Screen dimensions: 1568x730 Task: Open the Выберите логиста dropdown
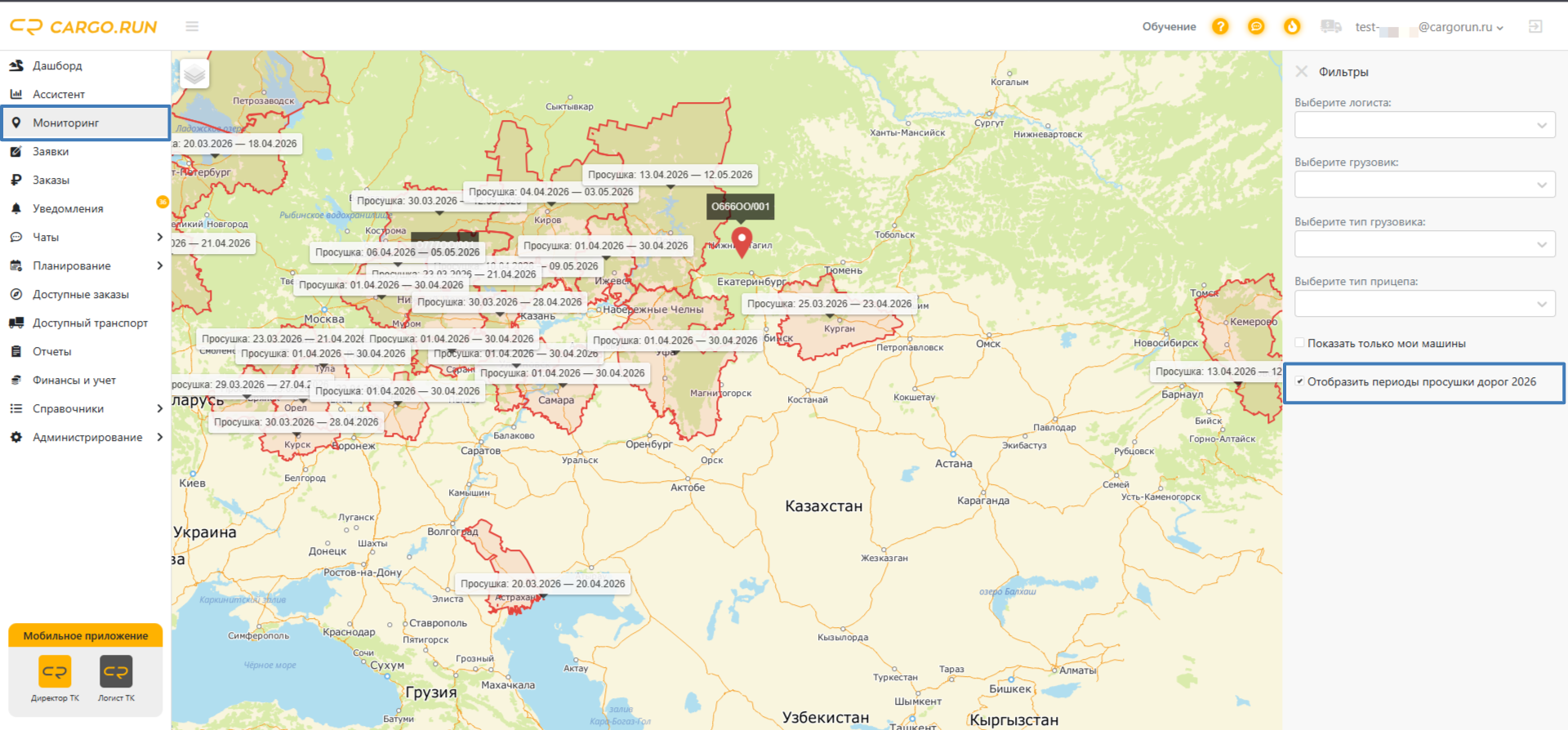[x=1424, y=125]
